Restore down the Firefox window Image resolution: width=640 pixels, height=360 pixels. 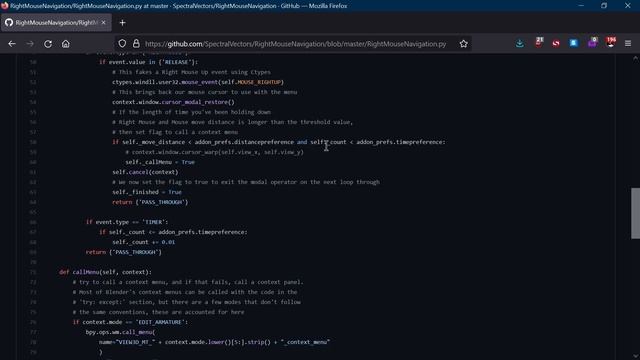604,6
